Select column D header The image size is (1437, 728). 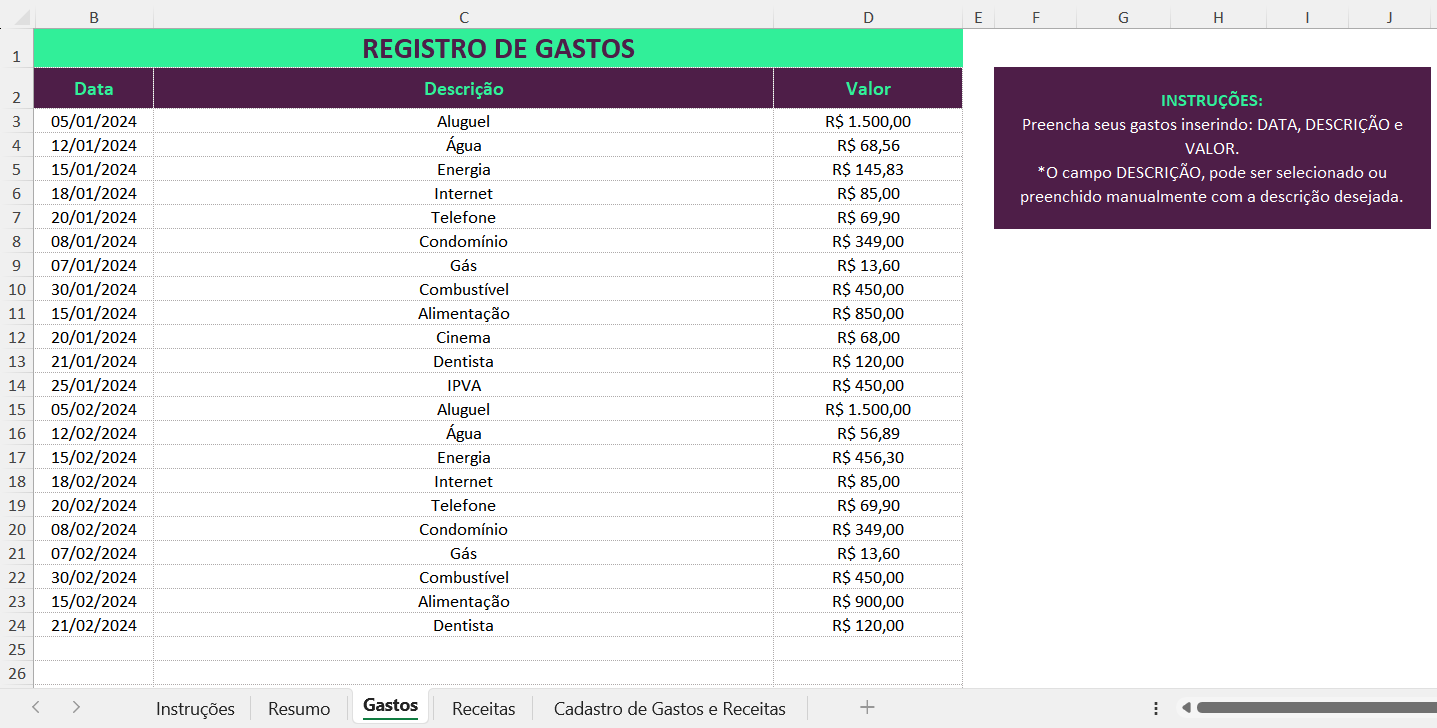click(x=868, y=18)
